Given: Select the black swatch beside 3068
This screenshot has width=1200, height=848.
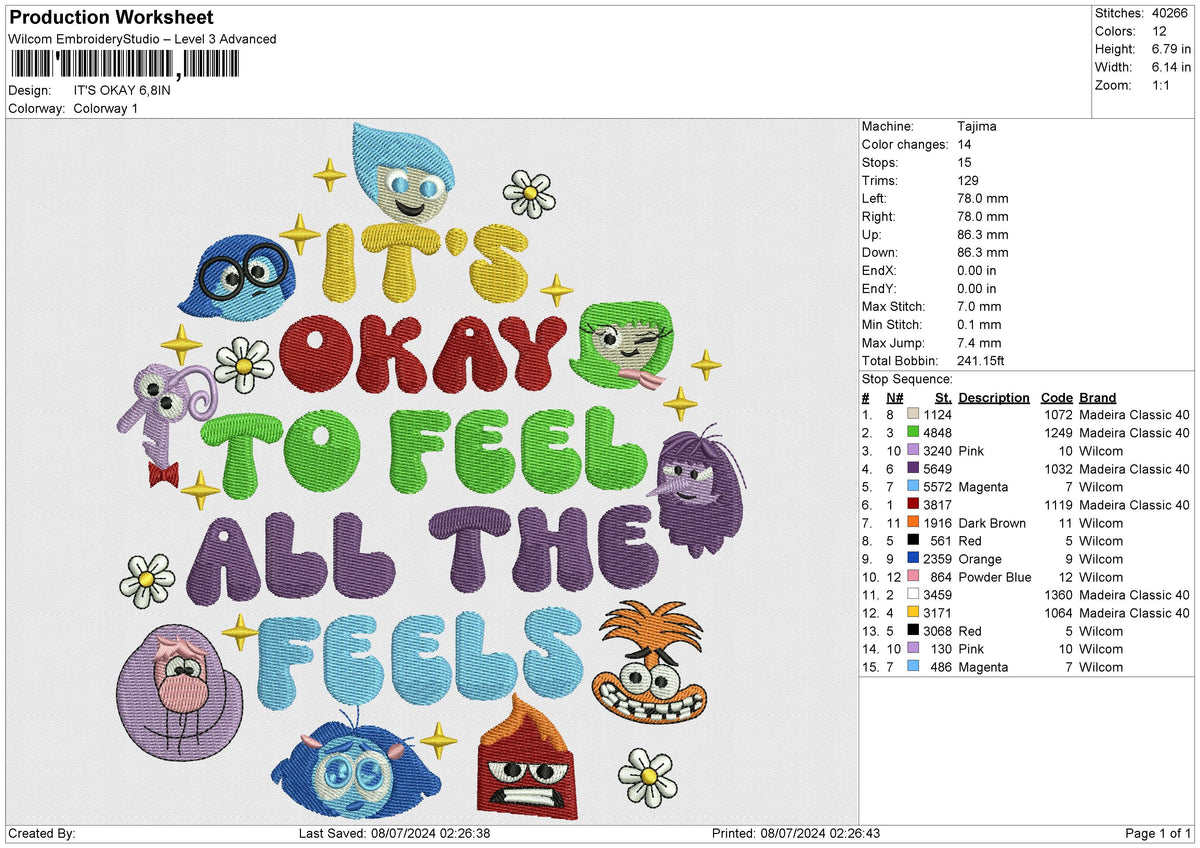Looking at the screenshot, I should pyautogui.click(x=913, y=631).
